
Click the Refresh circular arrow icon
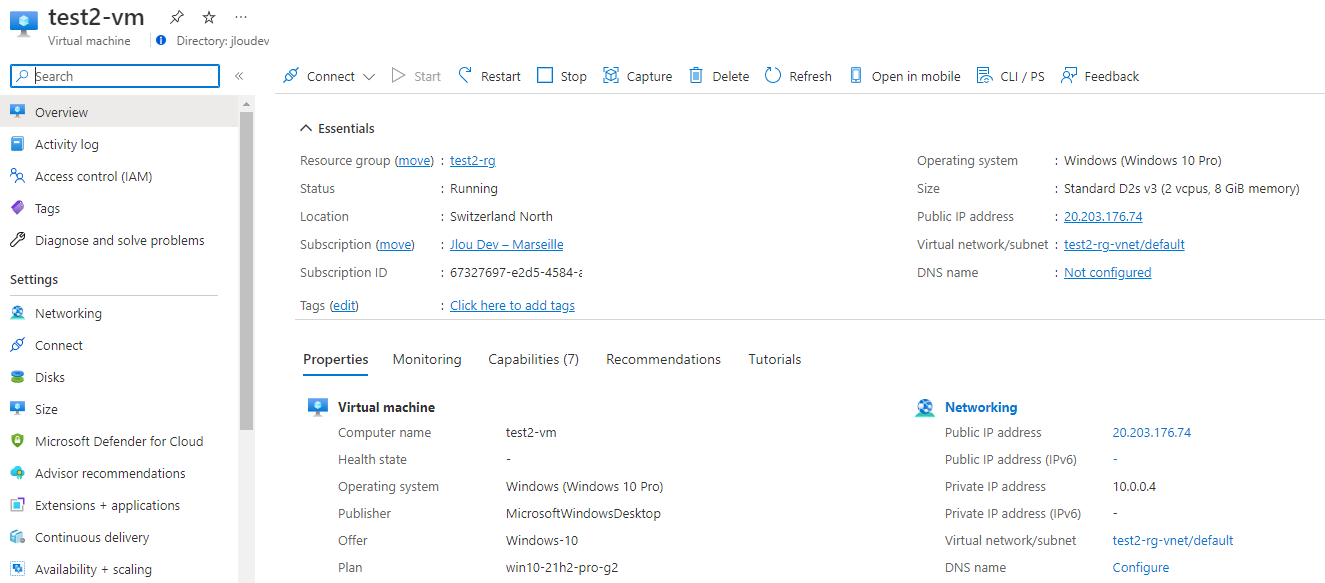(x=773, y=76)
